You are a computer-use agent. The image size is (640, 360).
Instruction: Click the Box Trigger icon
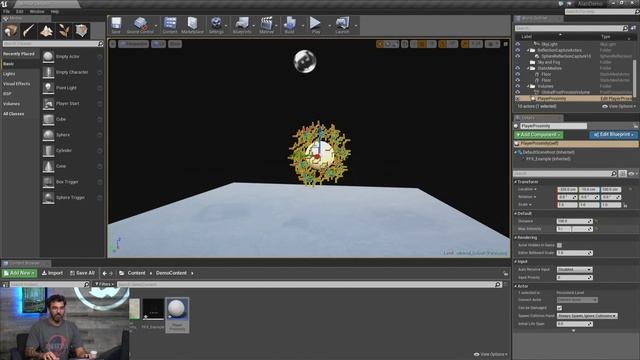[x=48, y=182]
